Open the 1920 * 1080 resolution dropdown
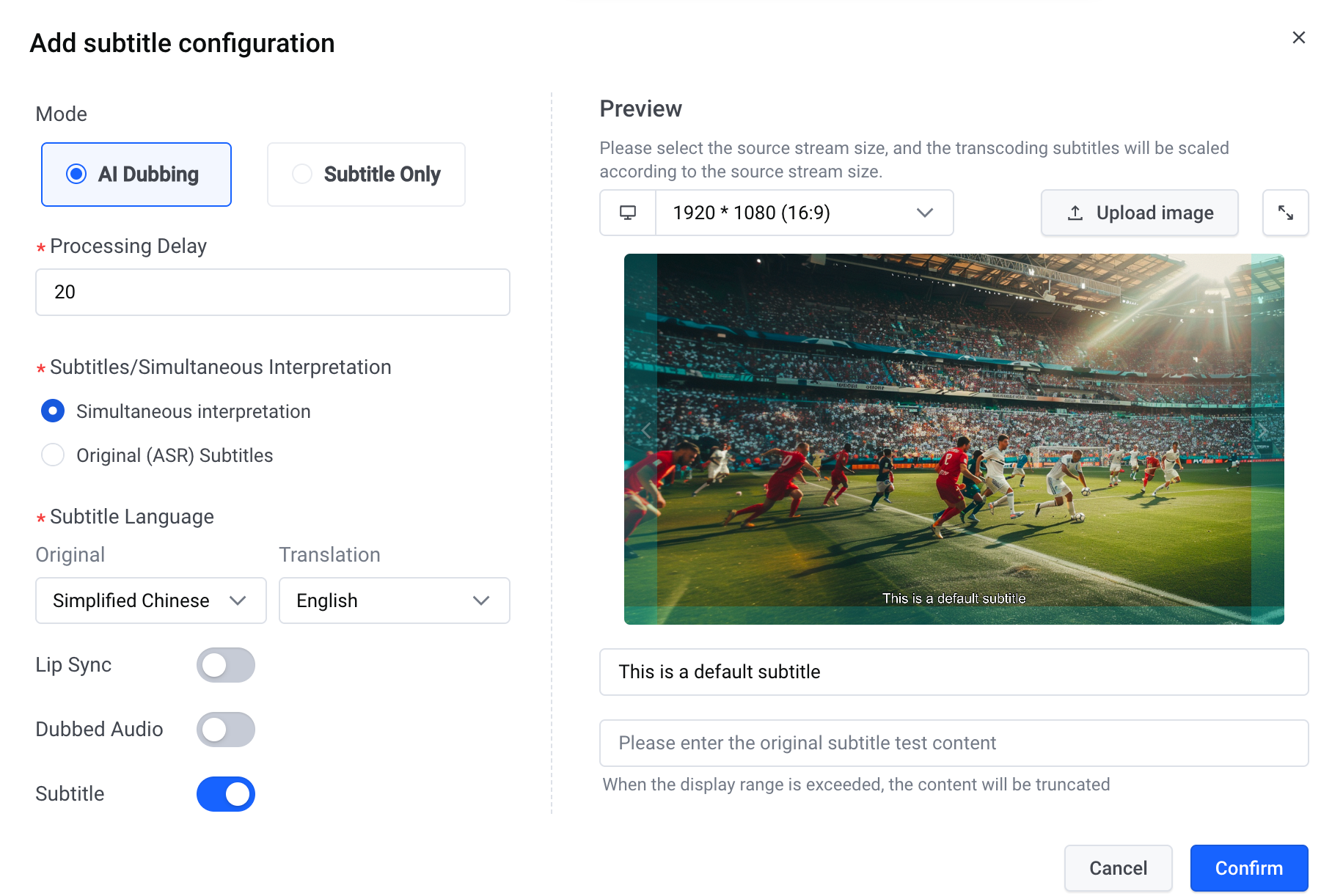This screenshot has width=1332, height=896. coord(804,213)
